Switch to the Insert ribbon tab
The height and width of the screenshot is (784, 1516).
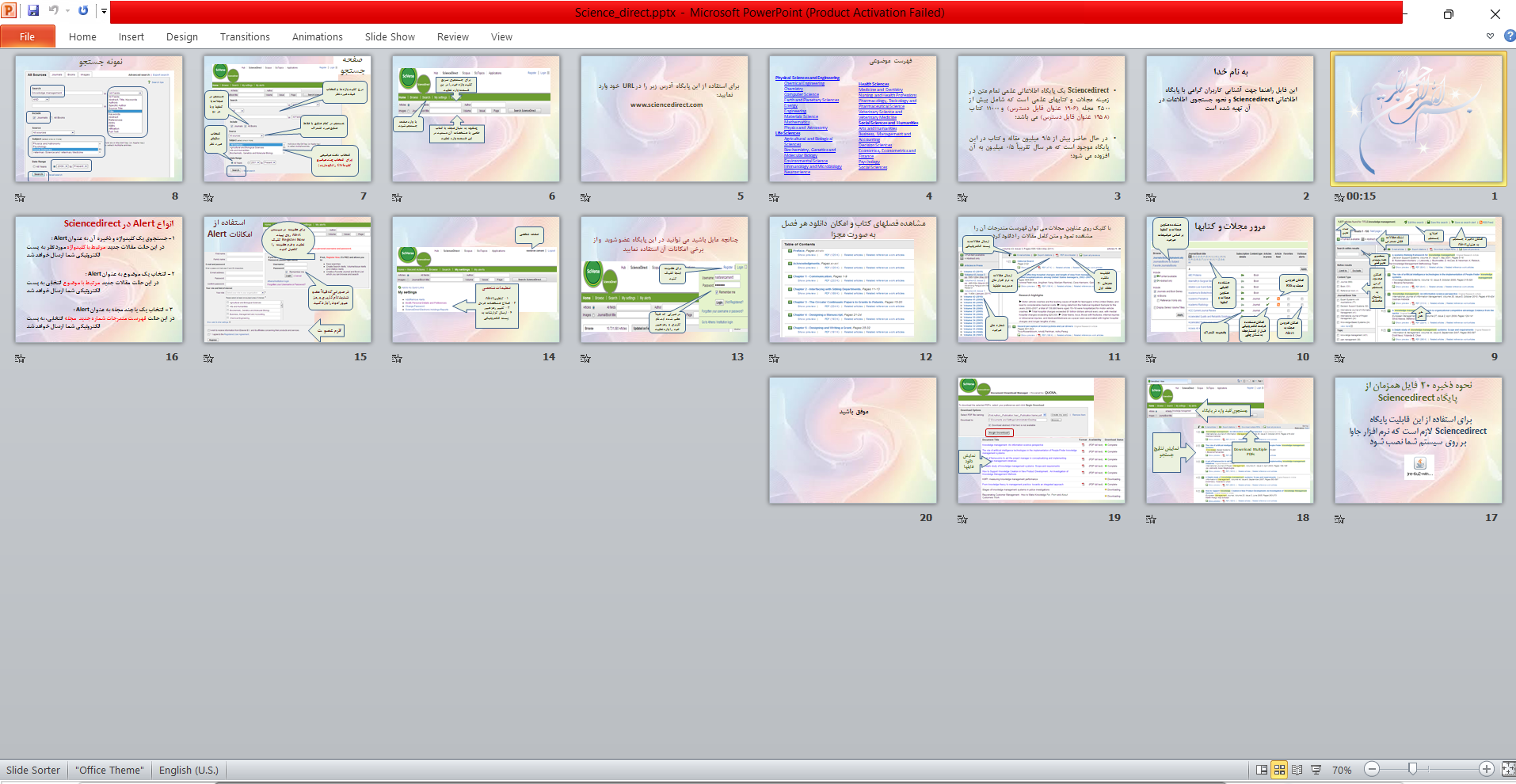(131, 36)
